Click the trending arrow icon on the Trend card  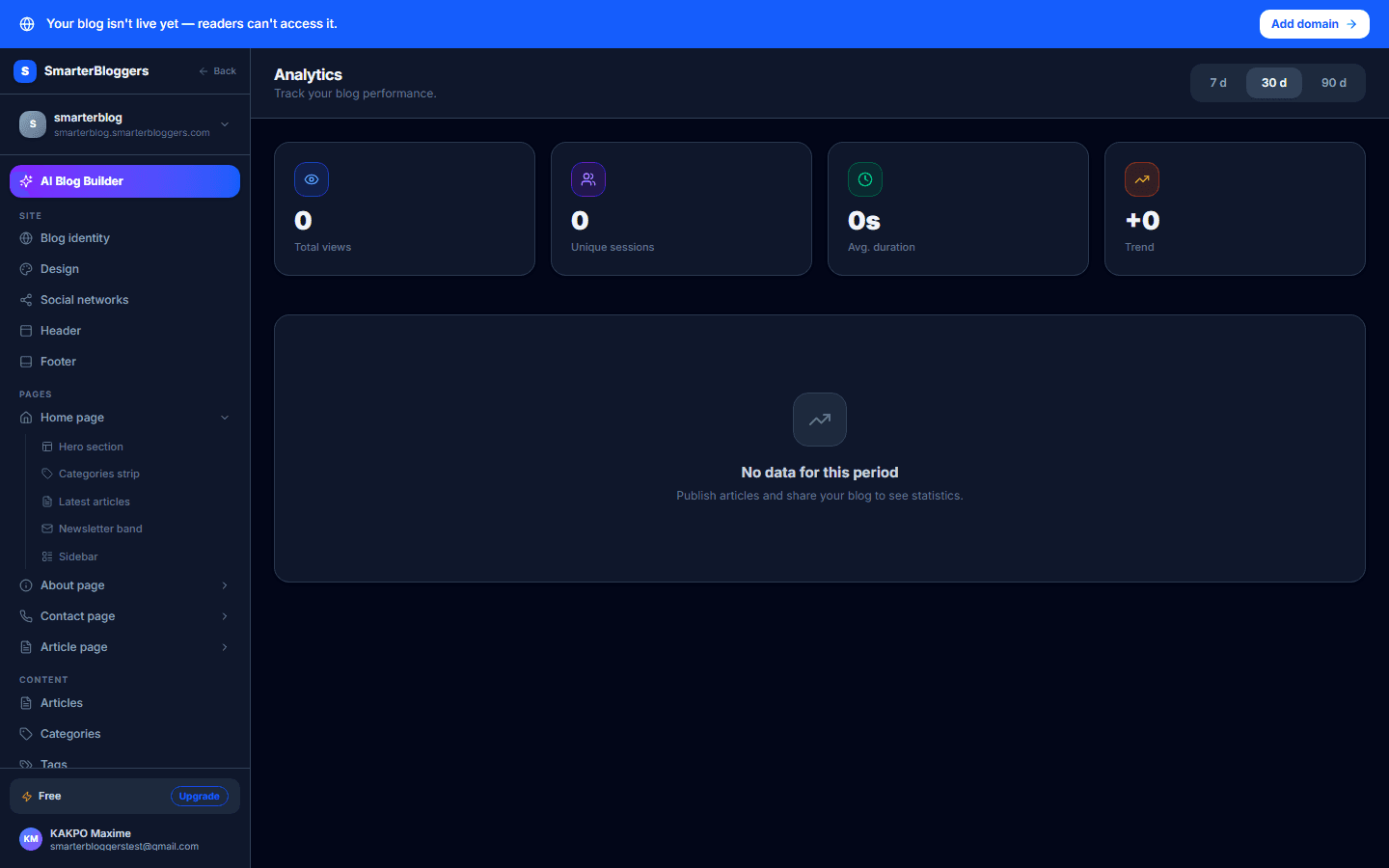tap(1142, 179)
